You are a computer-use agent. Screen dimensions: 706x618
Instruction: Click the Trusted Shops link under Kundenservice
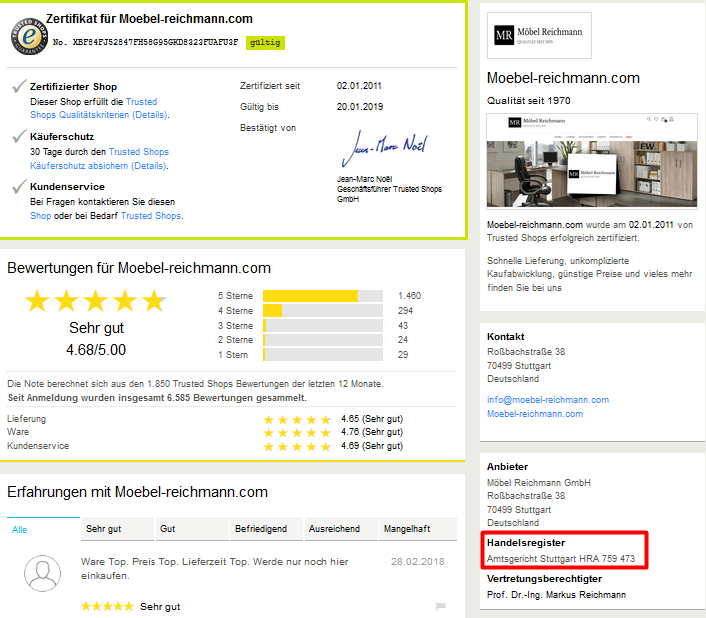(x=151, y=216)
